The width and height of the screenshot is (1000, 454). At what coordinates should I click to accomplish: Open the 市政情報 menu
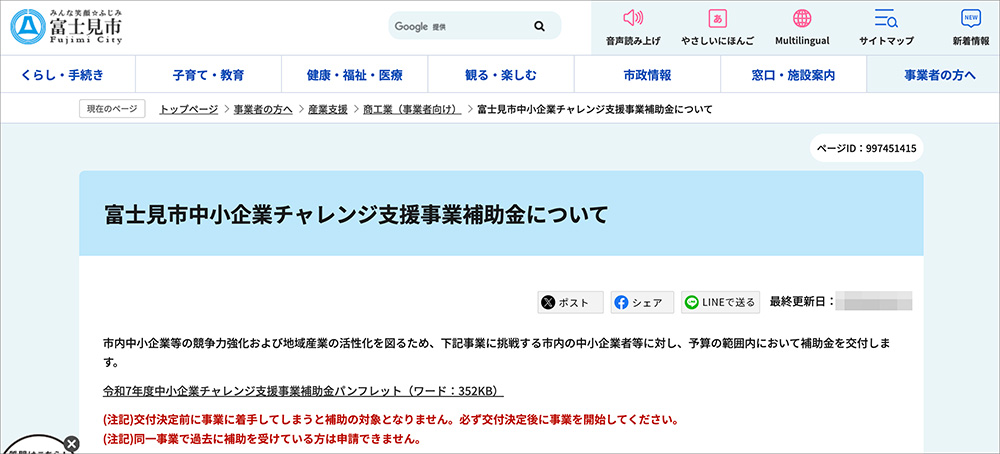(647, 75)
